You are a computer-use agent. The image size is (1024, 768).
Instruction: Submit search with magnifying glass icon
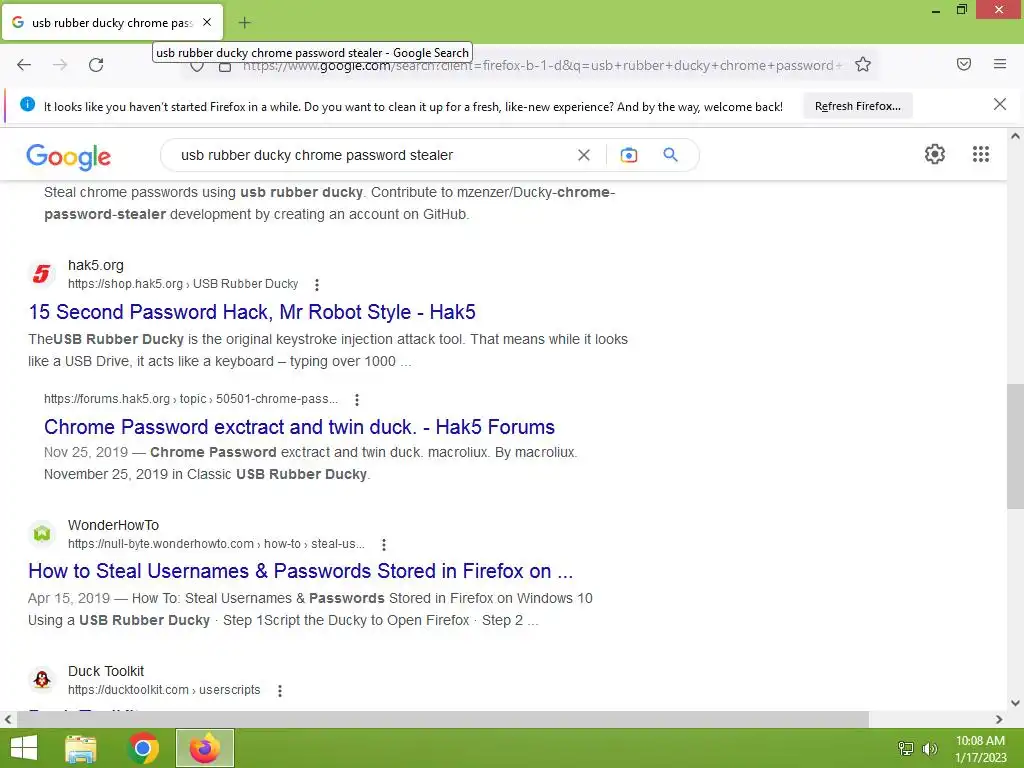(x=670, y=155)
